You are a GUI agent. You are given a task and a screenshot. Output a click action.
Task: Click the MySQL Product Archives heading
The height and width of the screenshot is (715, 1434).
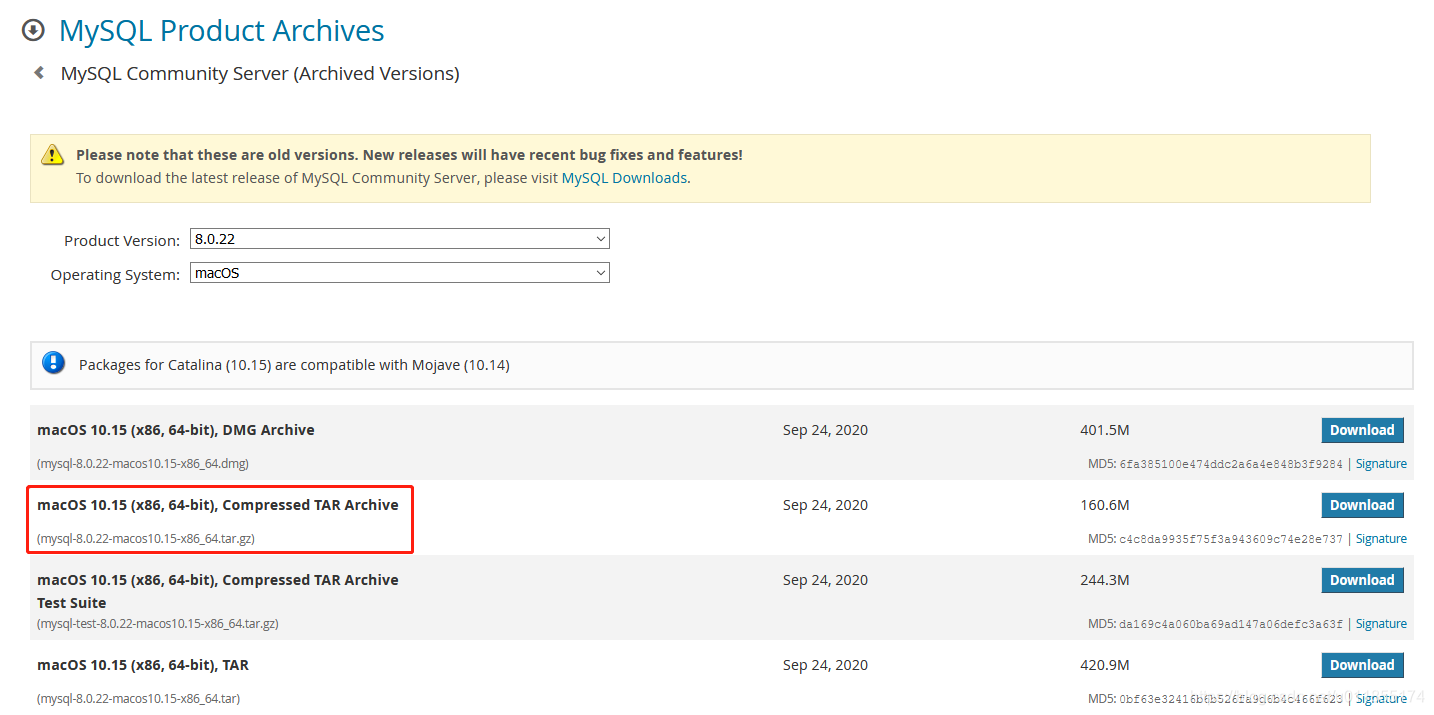tap(222, 31)
